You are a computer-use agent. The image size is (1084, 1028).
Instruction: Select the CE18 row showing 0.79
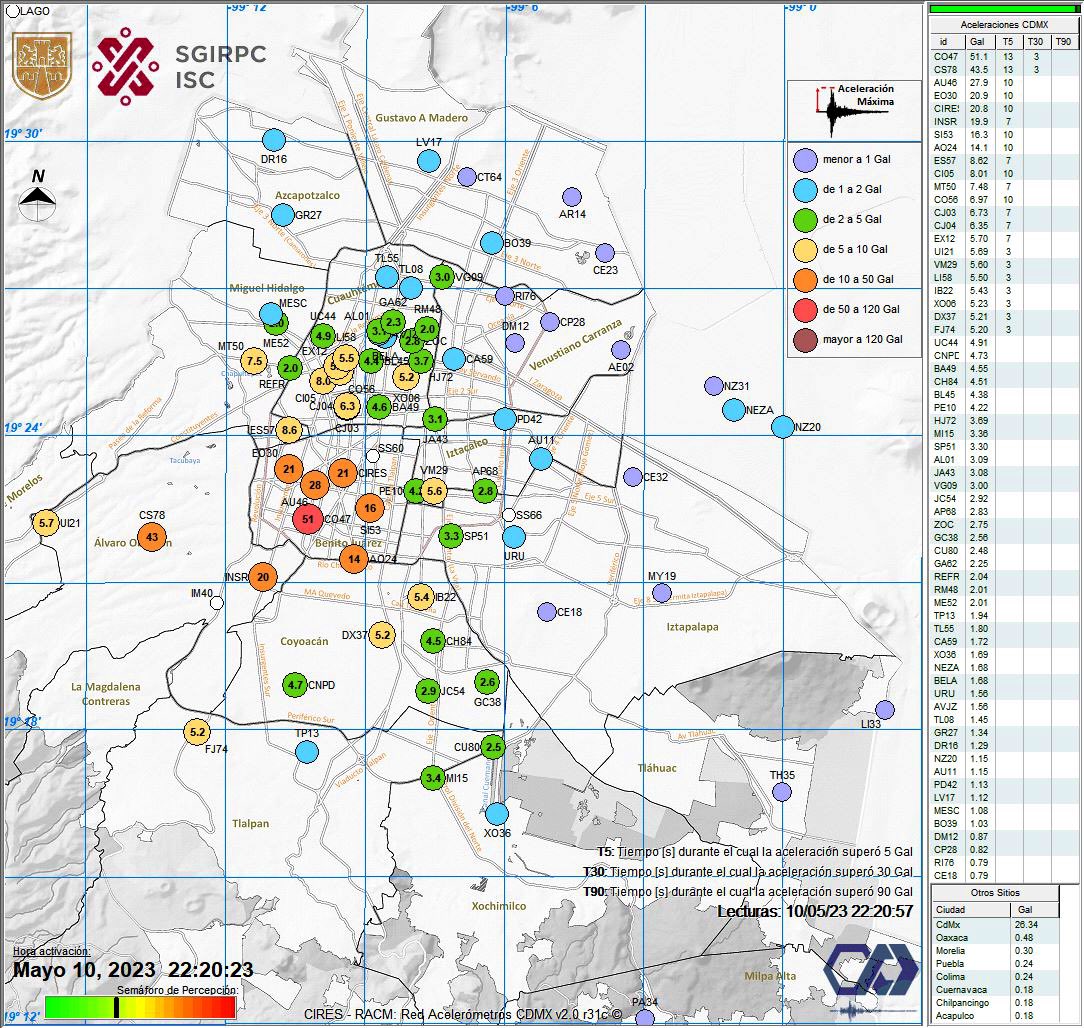(1003, 875)
